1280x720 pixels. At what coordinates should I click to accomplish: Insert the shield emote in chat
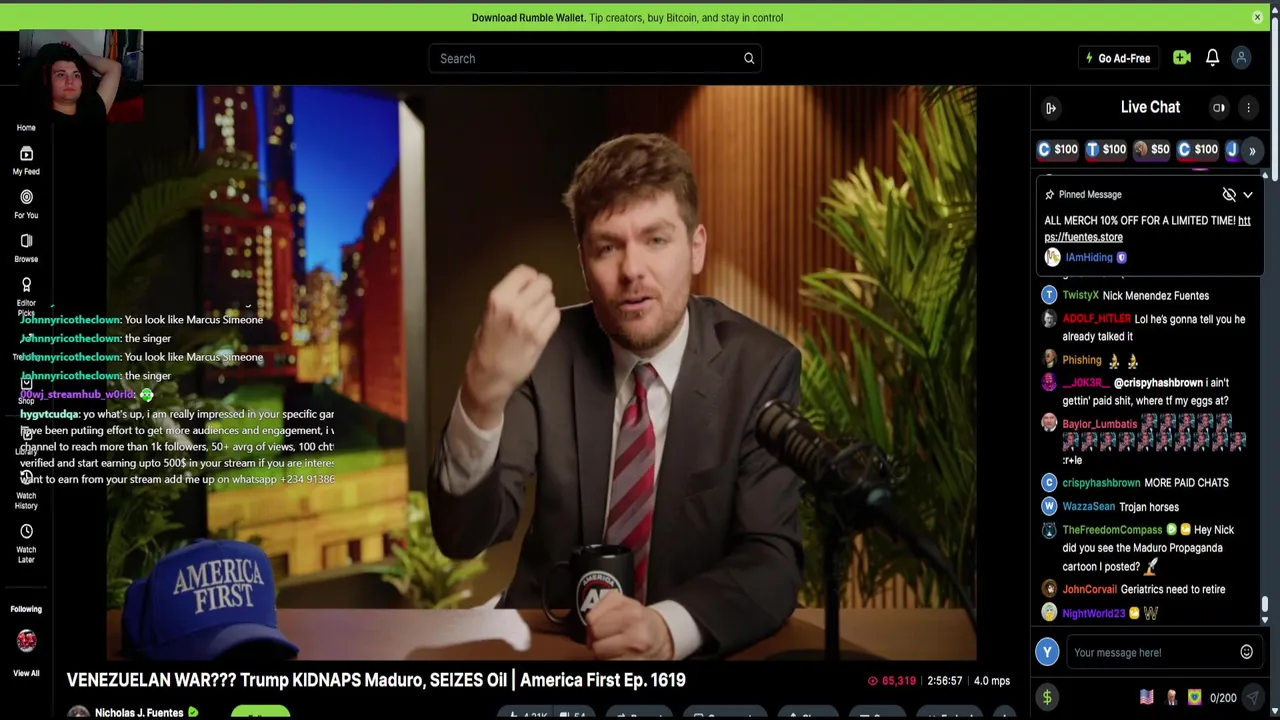[x=1194, y=697]
